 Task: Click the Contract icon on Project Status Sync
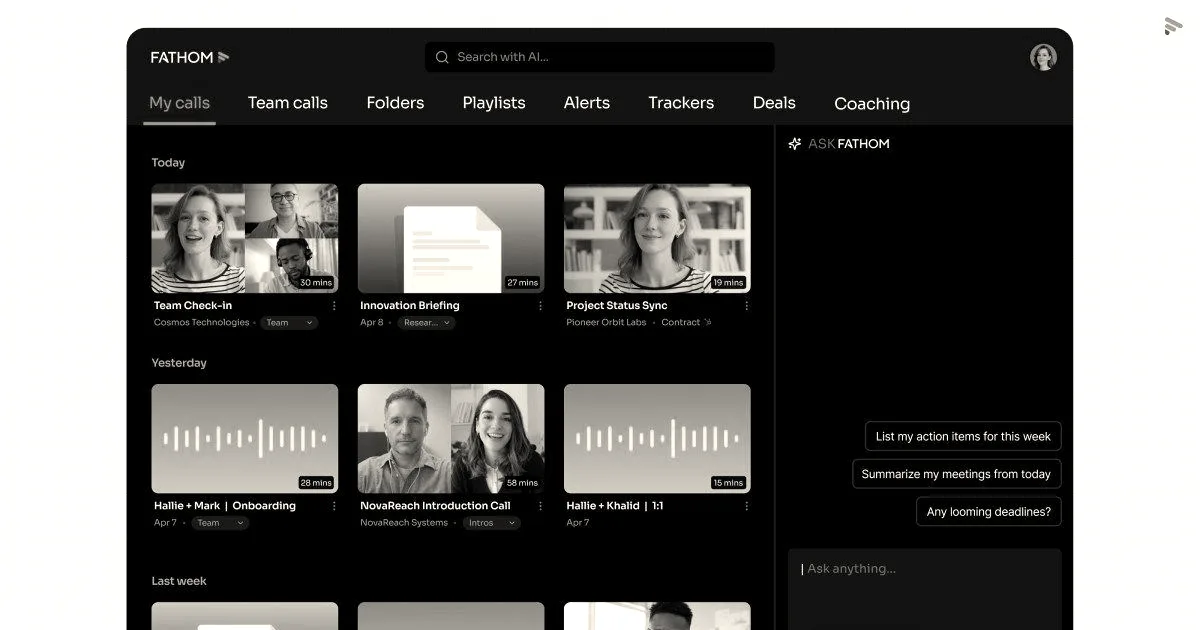click(x=708, y=323)
